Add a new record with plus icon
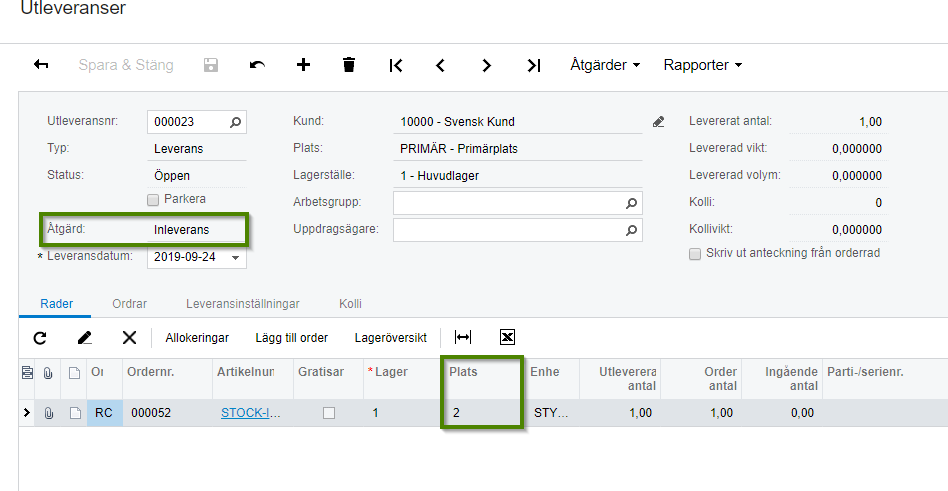 [x=304, y=65]
